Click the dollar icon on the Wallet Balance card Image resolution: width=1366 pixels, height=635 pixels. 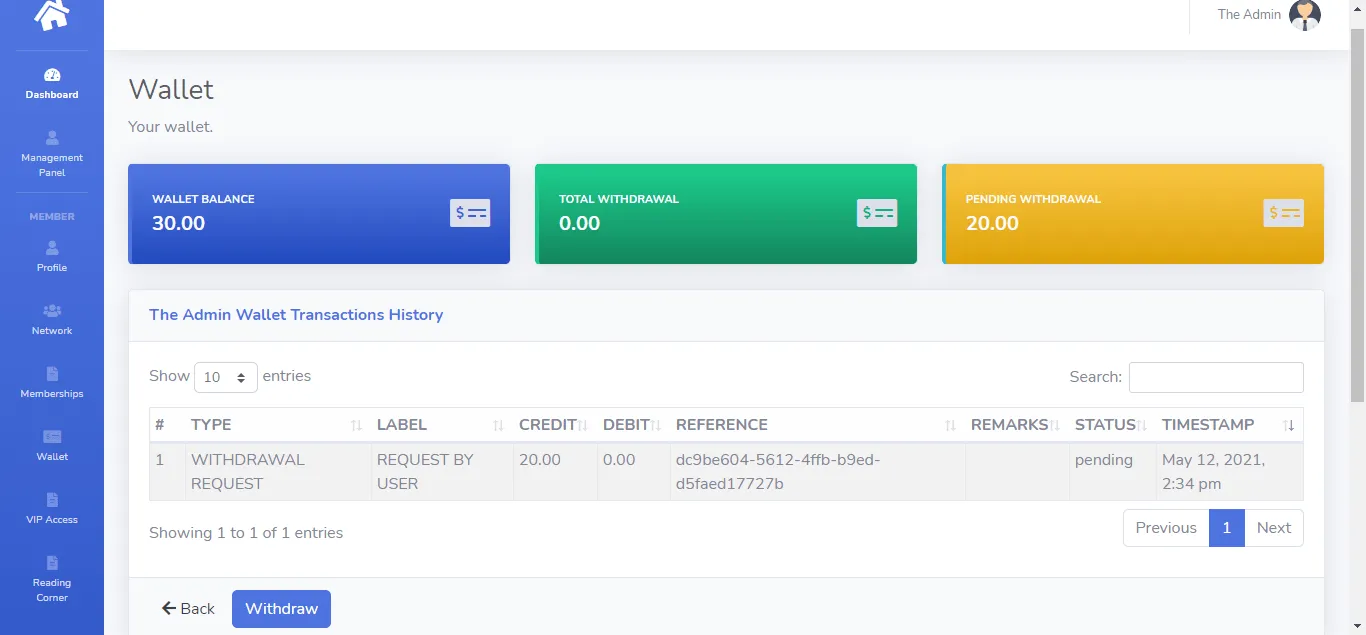[x=470, y=213]
